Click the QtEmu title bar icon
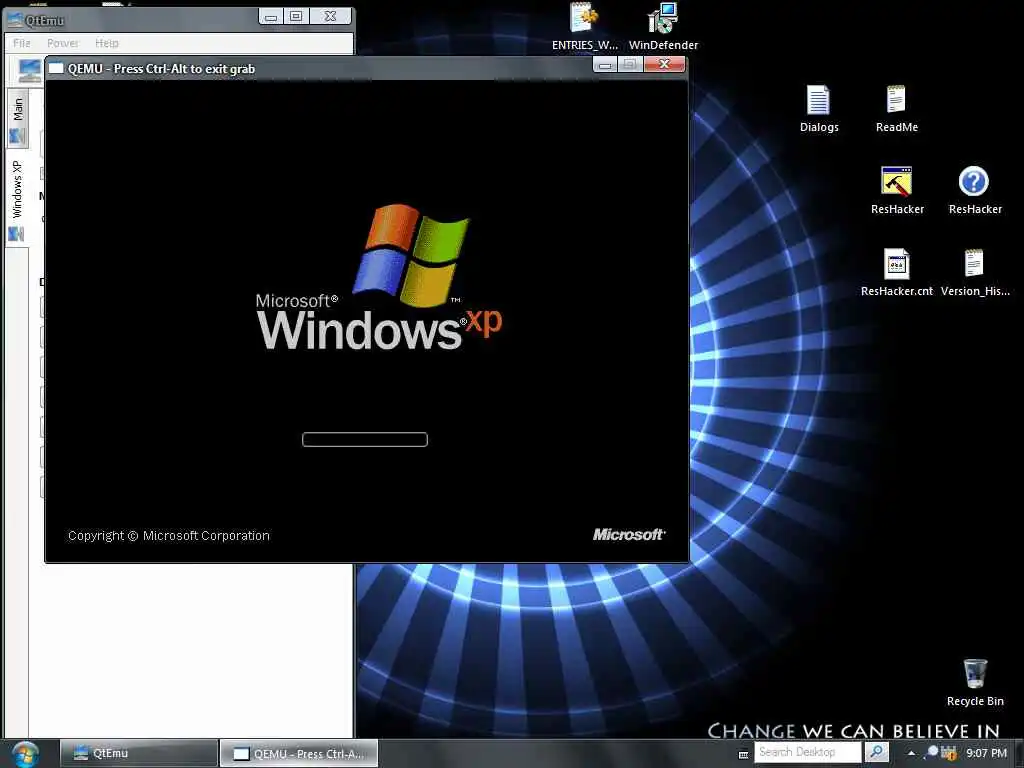The image size is (1024, 768). tap(15, 20)
